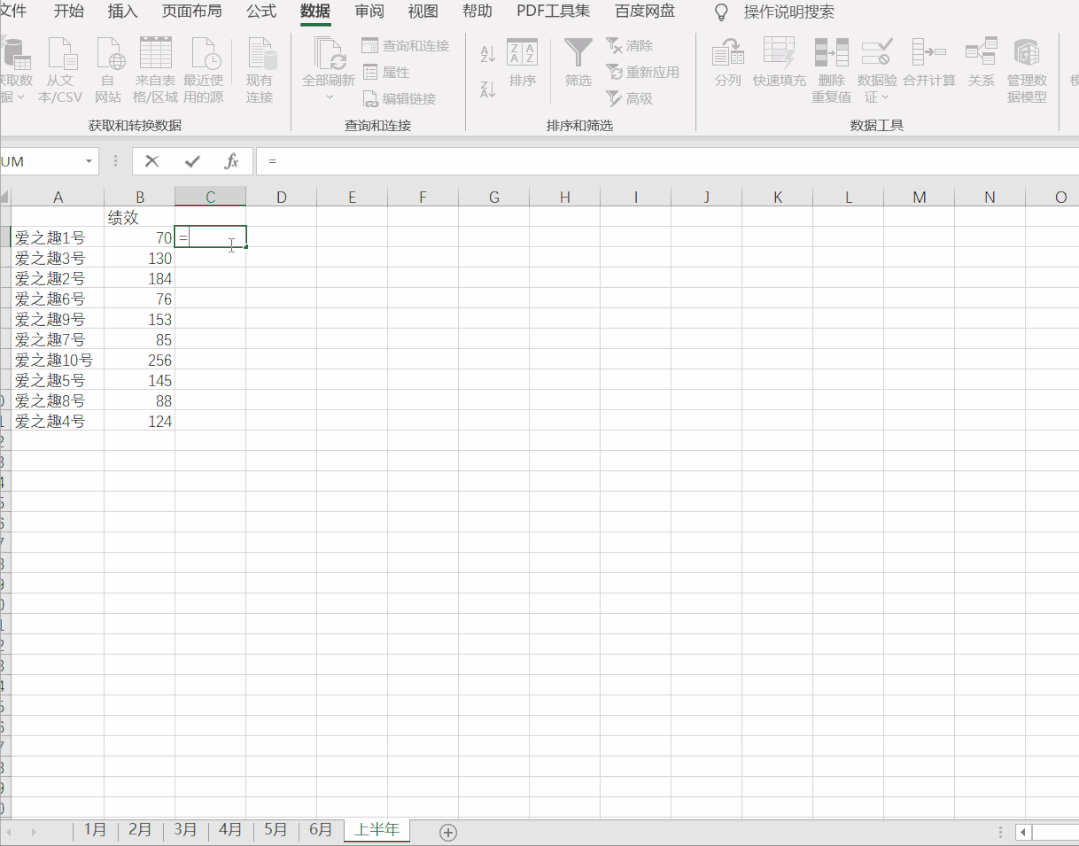Open the Formulas (公式) tab

tap(261, 11)
